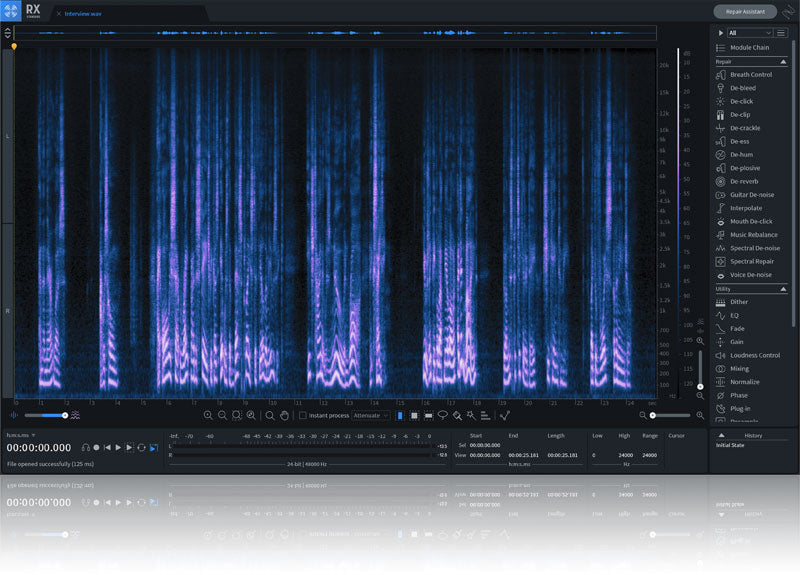800x575 pixels.
Task: Adjust the waveform/spectrogram opacity slider
Action: [45, 415]
